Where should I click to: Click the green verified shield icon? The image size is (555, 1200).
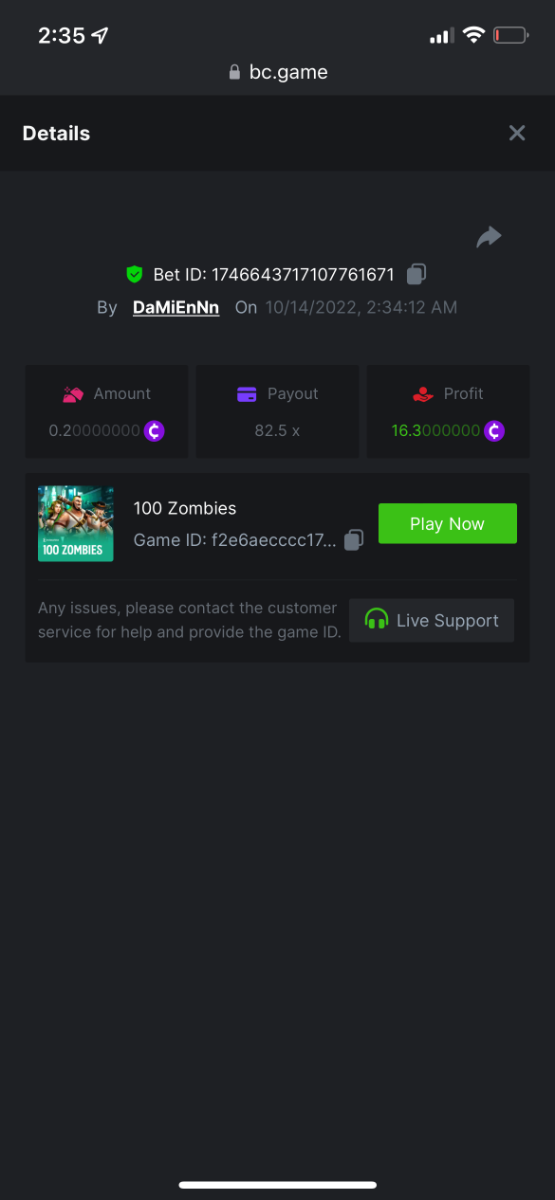pos(134,274)
